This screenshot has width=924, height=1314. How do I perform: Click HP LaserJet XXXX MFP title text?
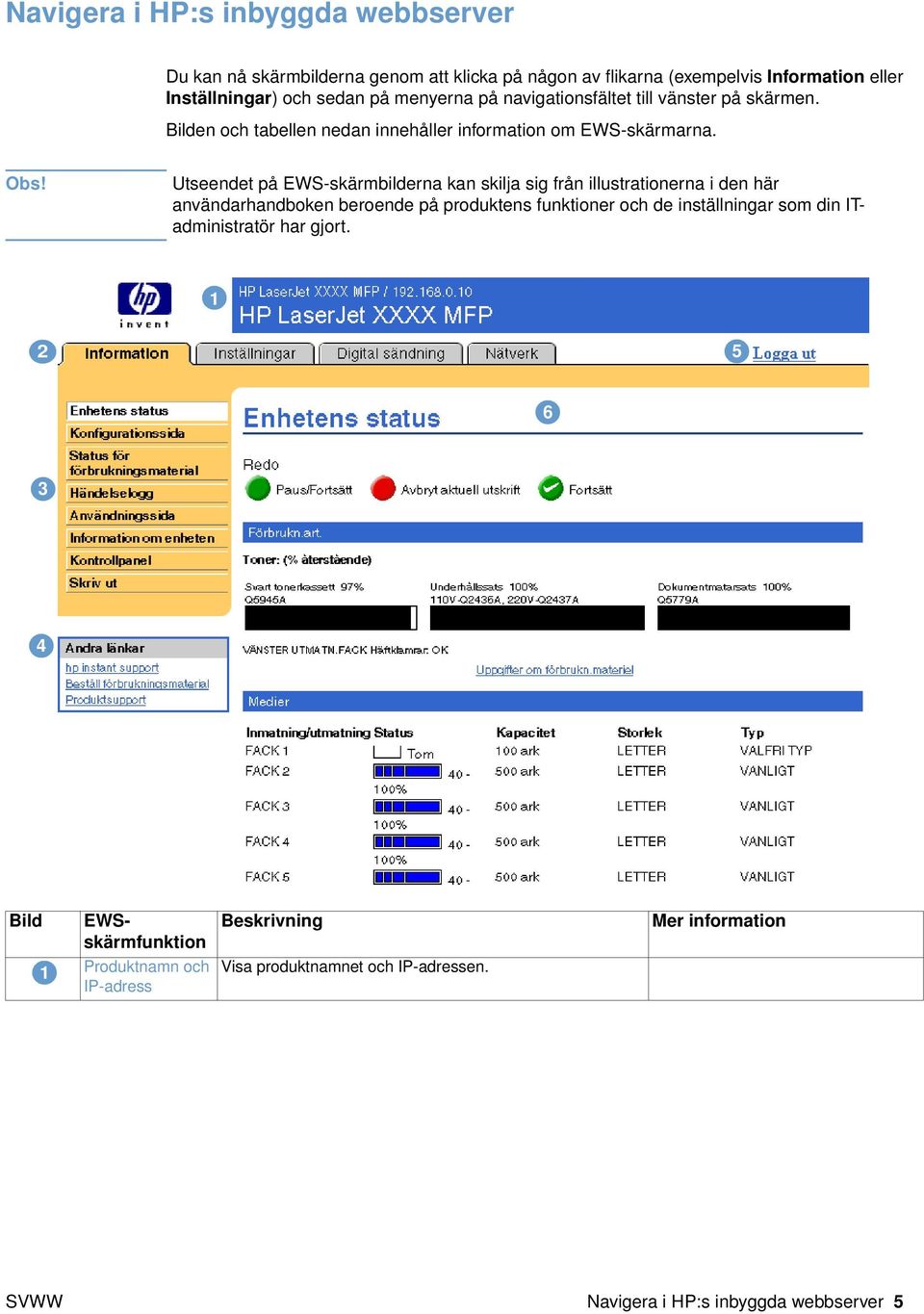(x=366, y=316)
